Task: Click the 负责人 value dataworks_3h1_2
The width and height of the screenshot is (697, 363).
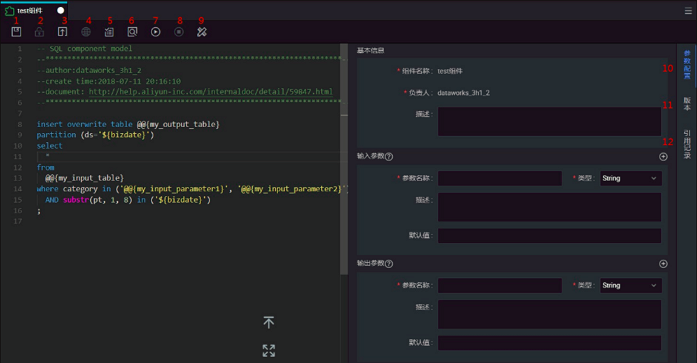Action: (x=463, y=93)
